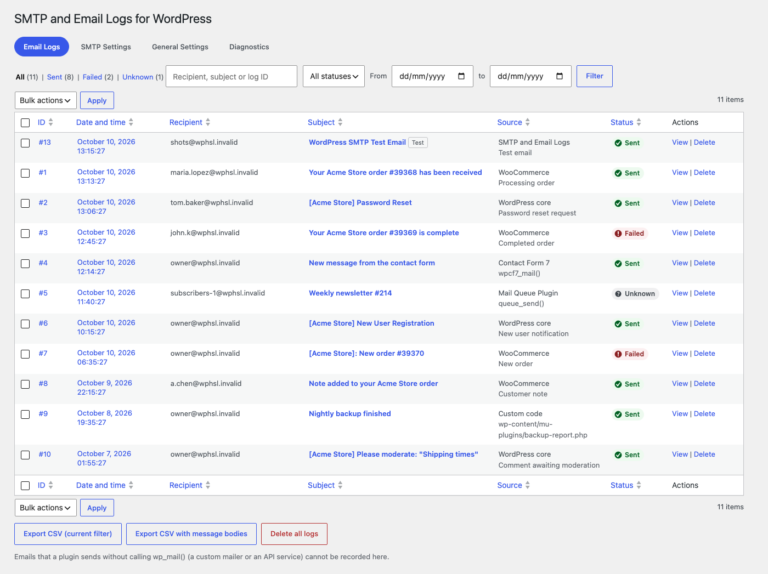The image size is (768, 574).
Task: Sort by Subject in the footer header row
Action: pyautogui.click(x=325, y=485)
